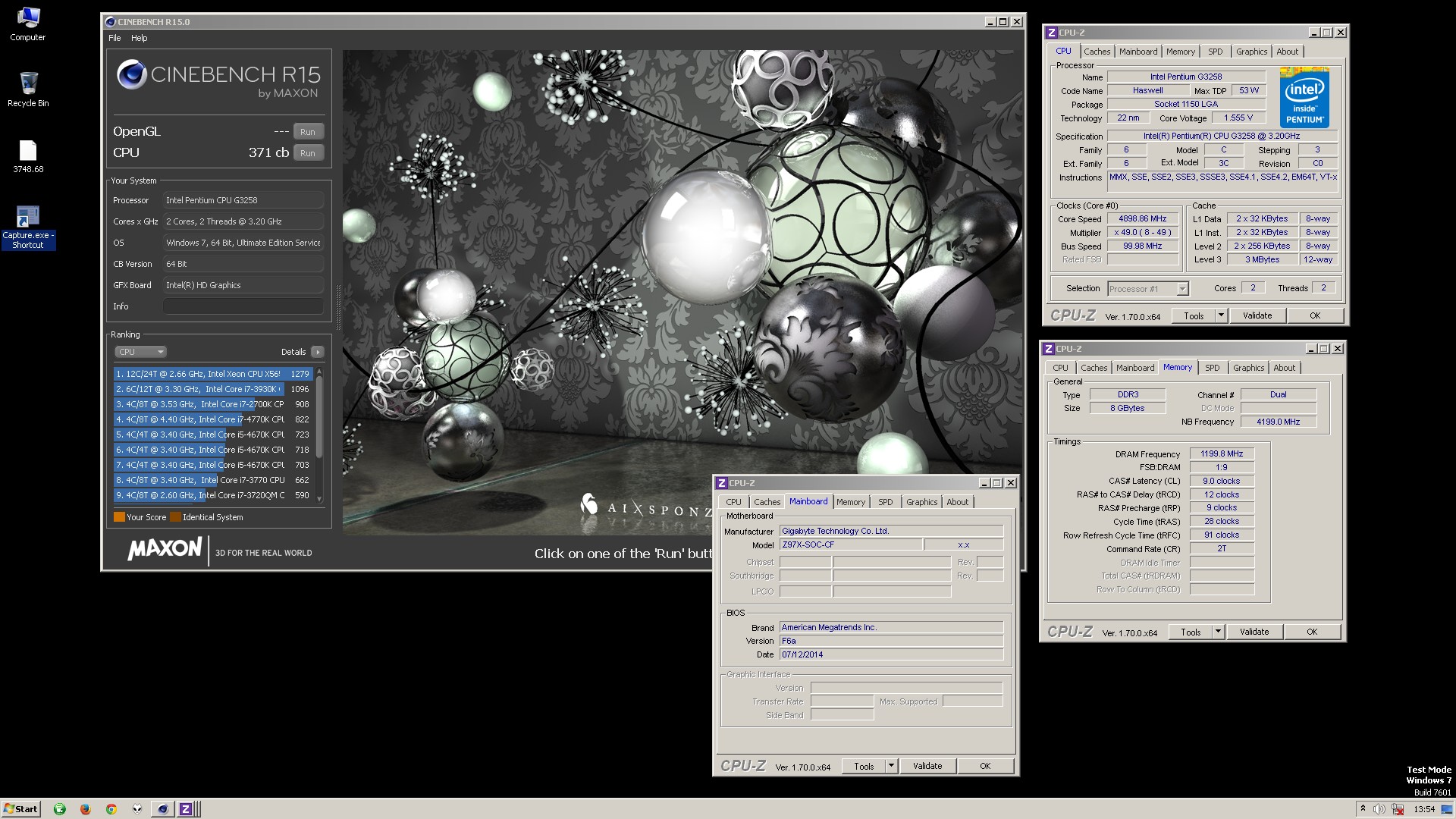Click OK in CPU-Z Memory window
The image size is (1456, 819).
[1312, 632]
